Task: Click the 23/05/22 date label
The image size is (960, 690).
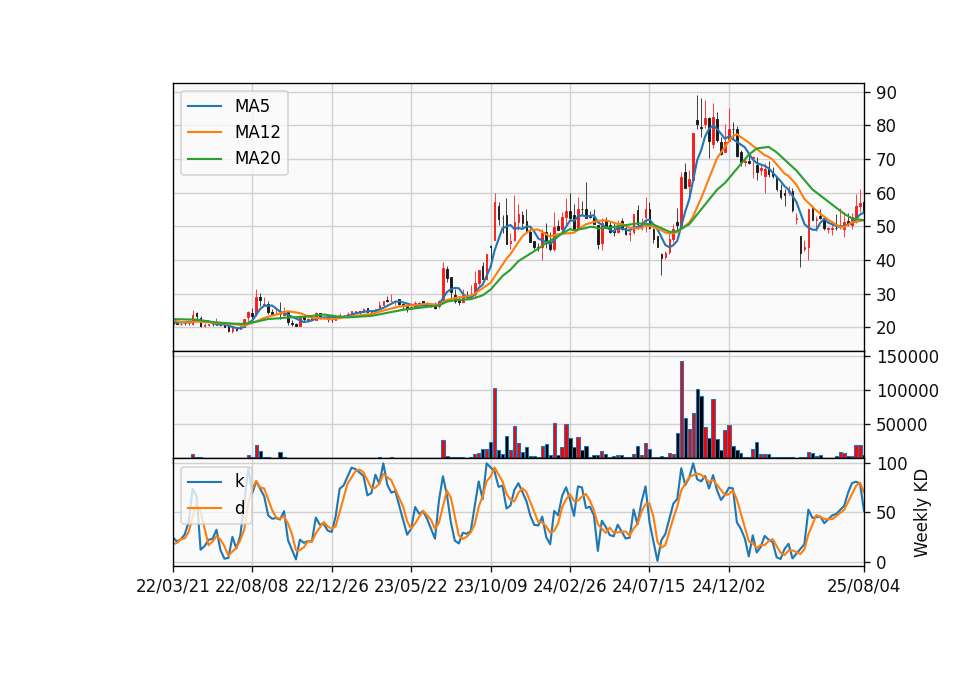Action: [x=411, y=586]
